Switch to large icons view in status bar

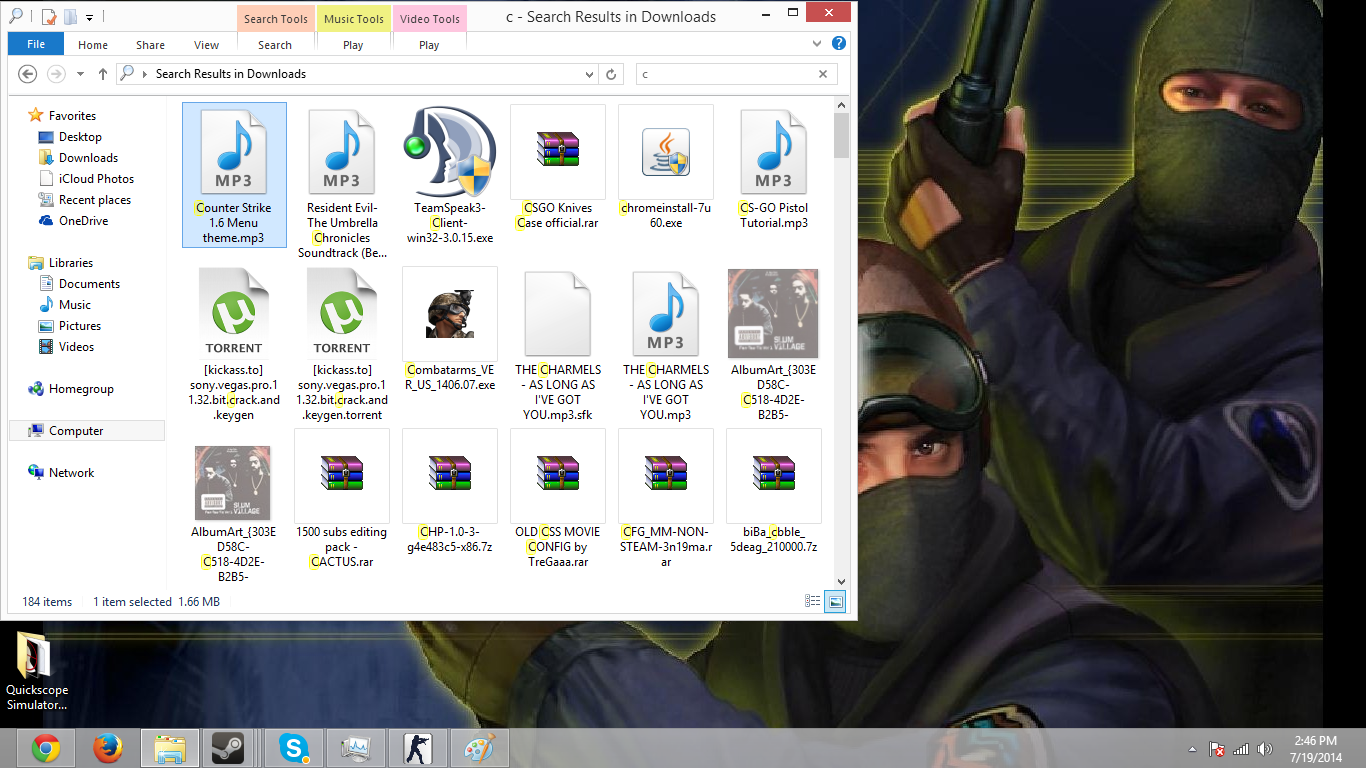835,602
